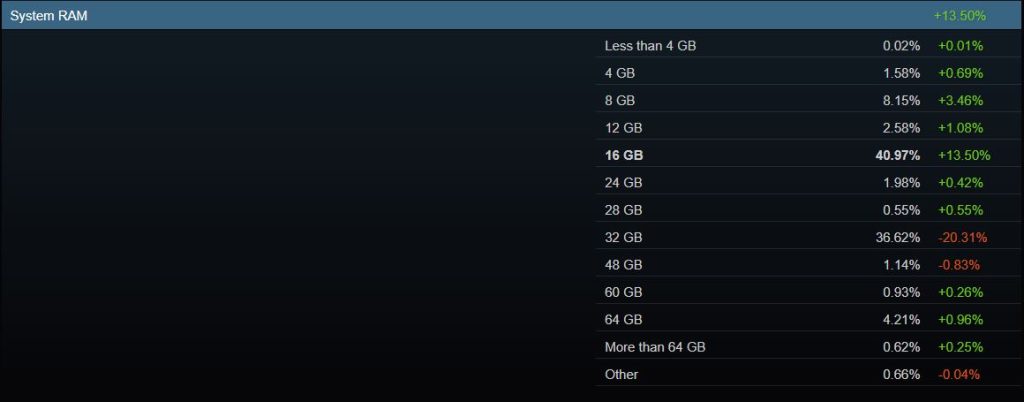The height and width of the screenshot is (402, 1024).
Task: Select the 8 GB row label
Action: point(620,101)
